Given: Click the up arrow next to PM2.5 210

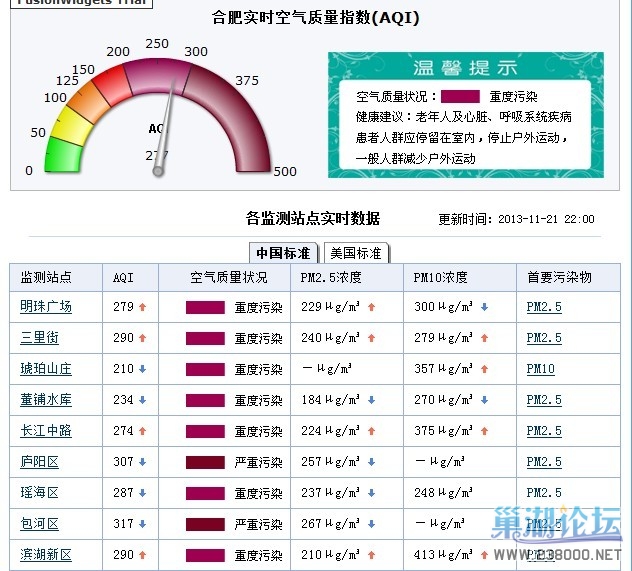Looking at the screenshot, I should pyautogui.click(x=372, y=555).
